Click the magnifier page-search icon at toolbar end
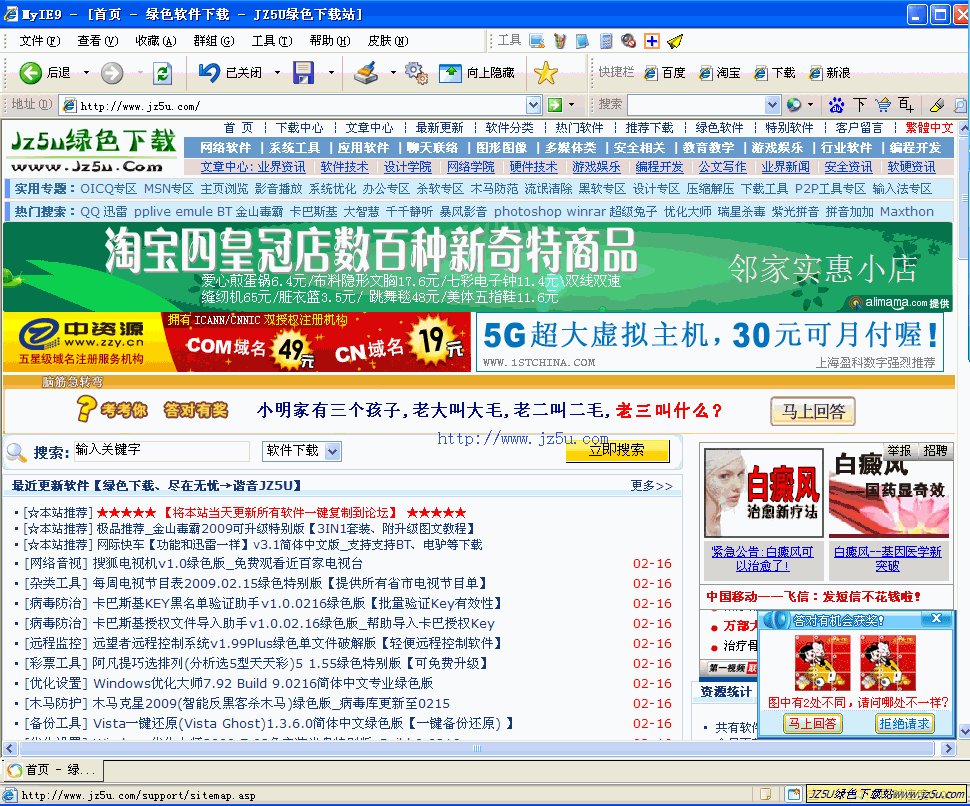 pos(960,105)
